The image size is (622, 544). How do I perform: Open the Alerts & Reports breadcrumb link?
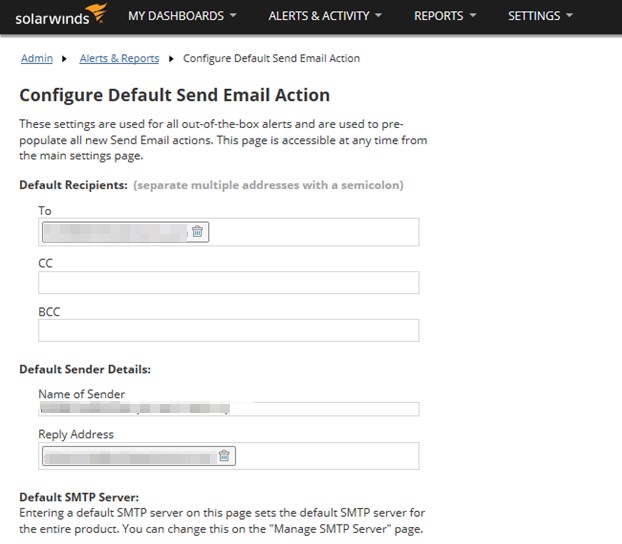(119, 59)
